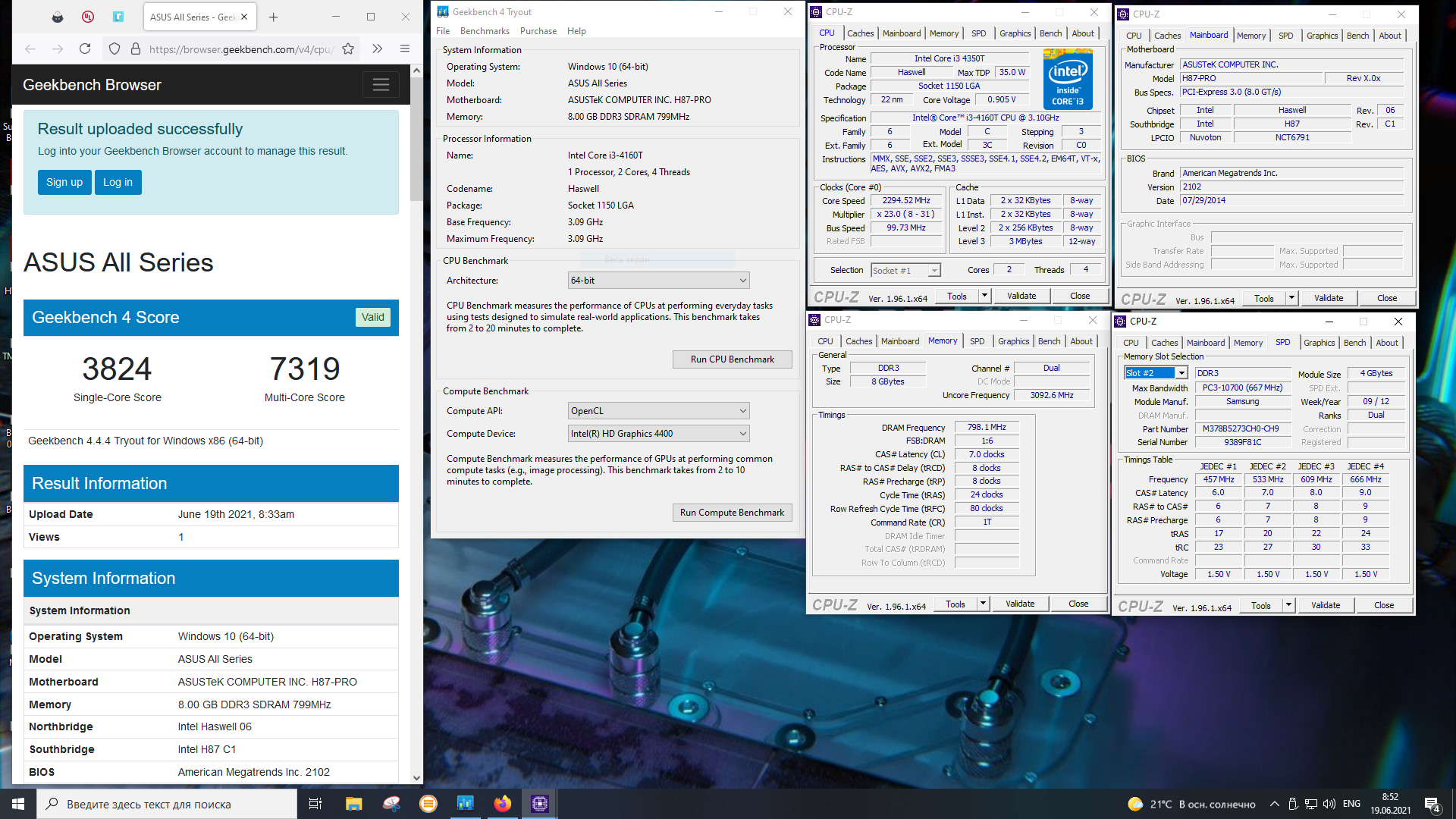Open the Architecture 64-bit dropdown
The width and height of the screenshot is (1456, 819).
[x=658, y=281]
